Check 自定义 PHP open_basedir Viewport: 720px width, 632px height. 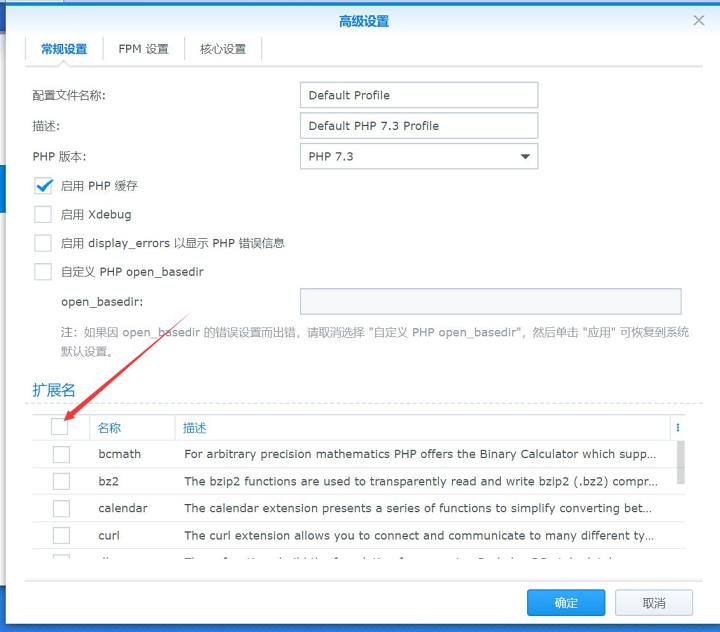[43, 272]
